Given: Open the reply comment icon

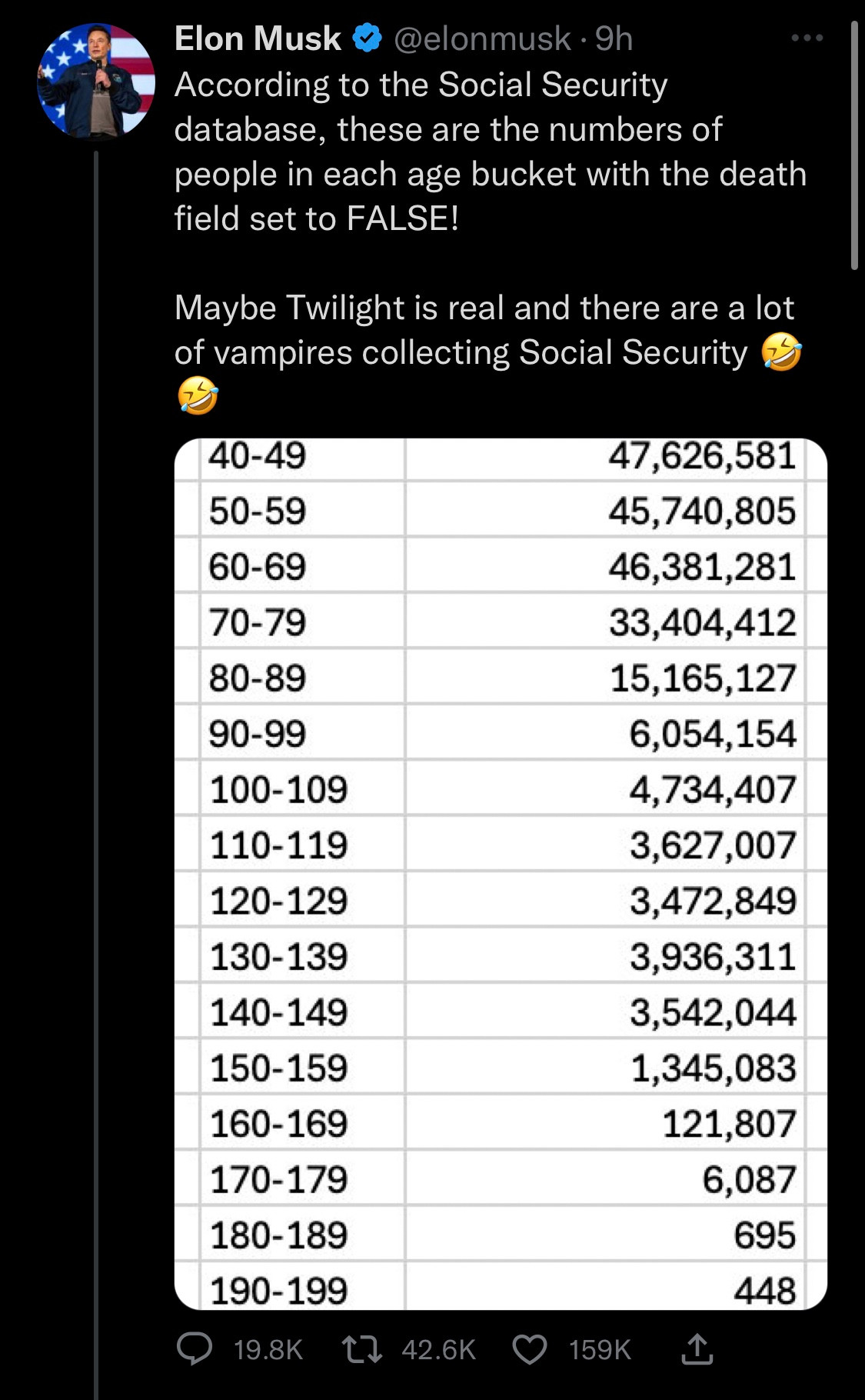Looking at the screenshot, I should click(x=195, y=1349).
